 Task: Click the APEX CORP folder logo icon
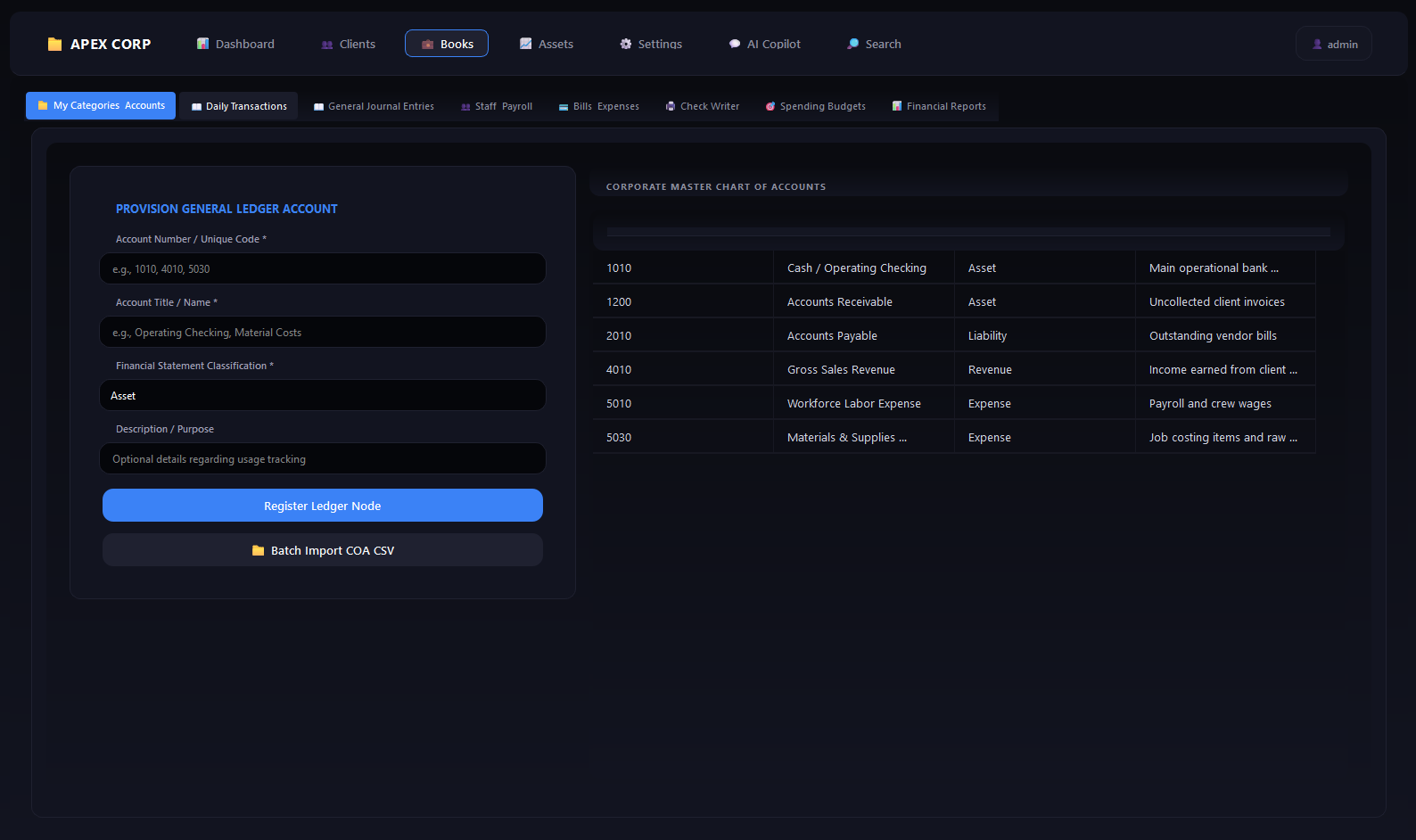pyautogui.click(x=54, y=44)
